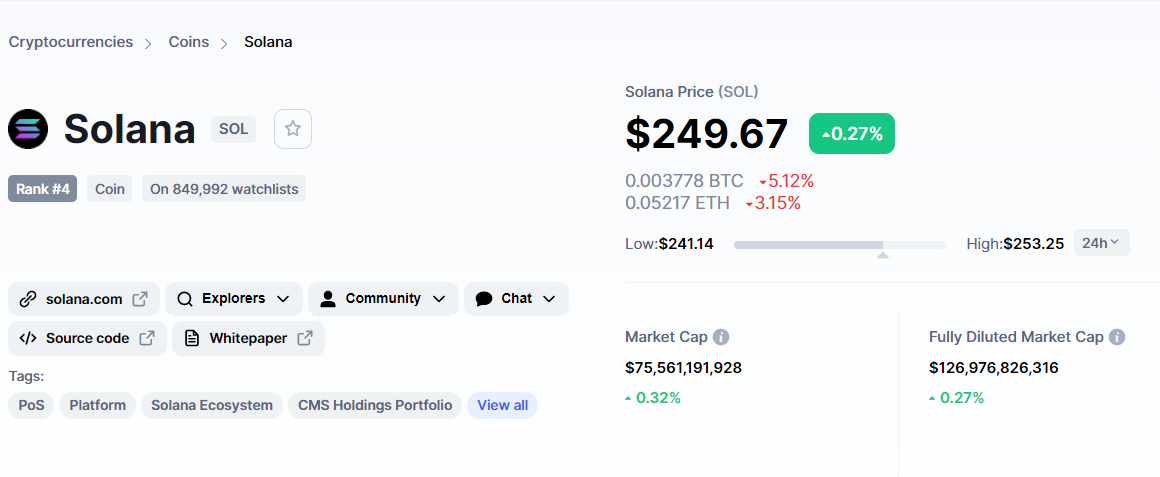This screenshot has height=477, width=1160.
Task: Click Market Cap value $75,561,191,928
Action: (684, 368)
